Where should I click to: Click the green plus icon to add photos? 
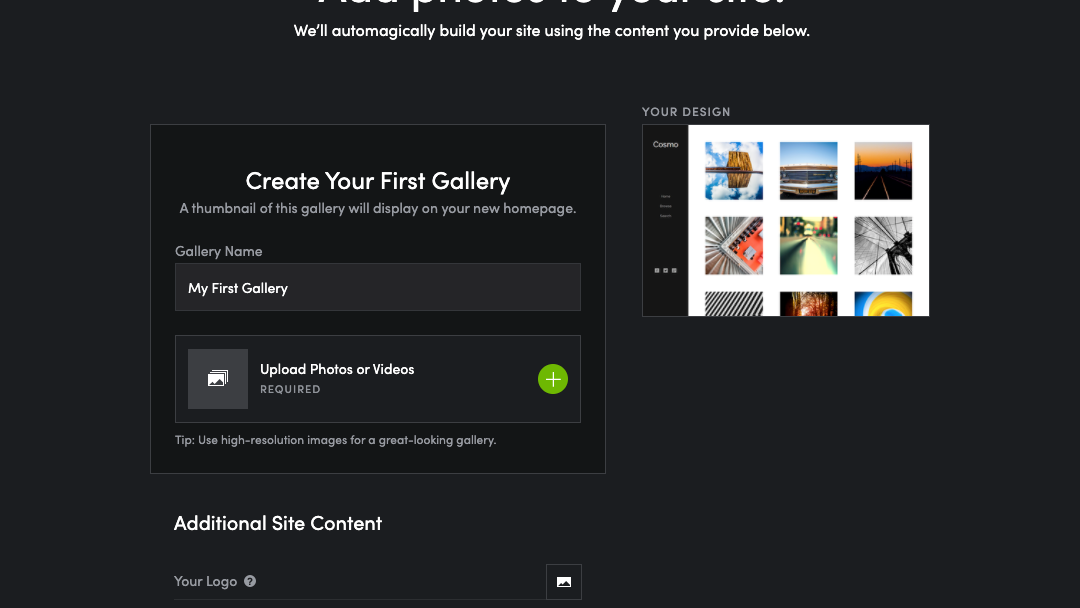[x=553, y=379]
